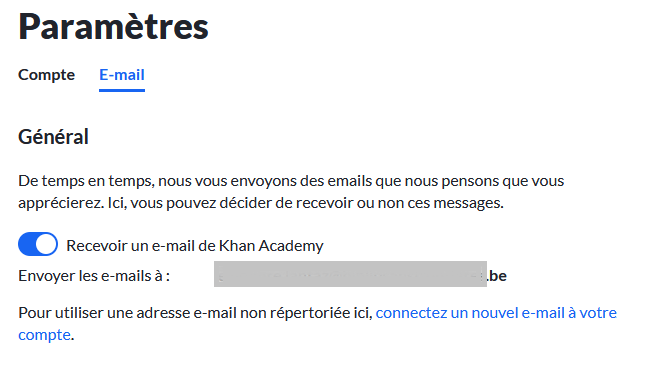Click the greyed-out e-mail address box
Screen dimensions: 646x368
point(350,274)
